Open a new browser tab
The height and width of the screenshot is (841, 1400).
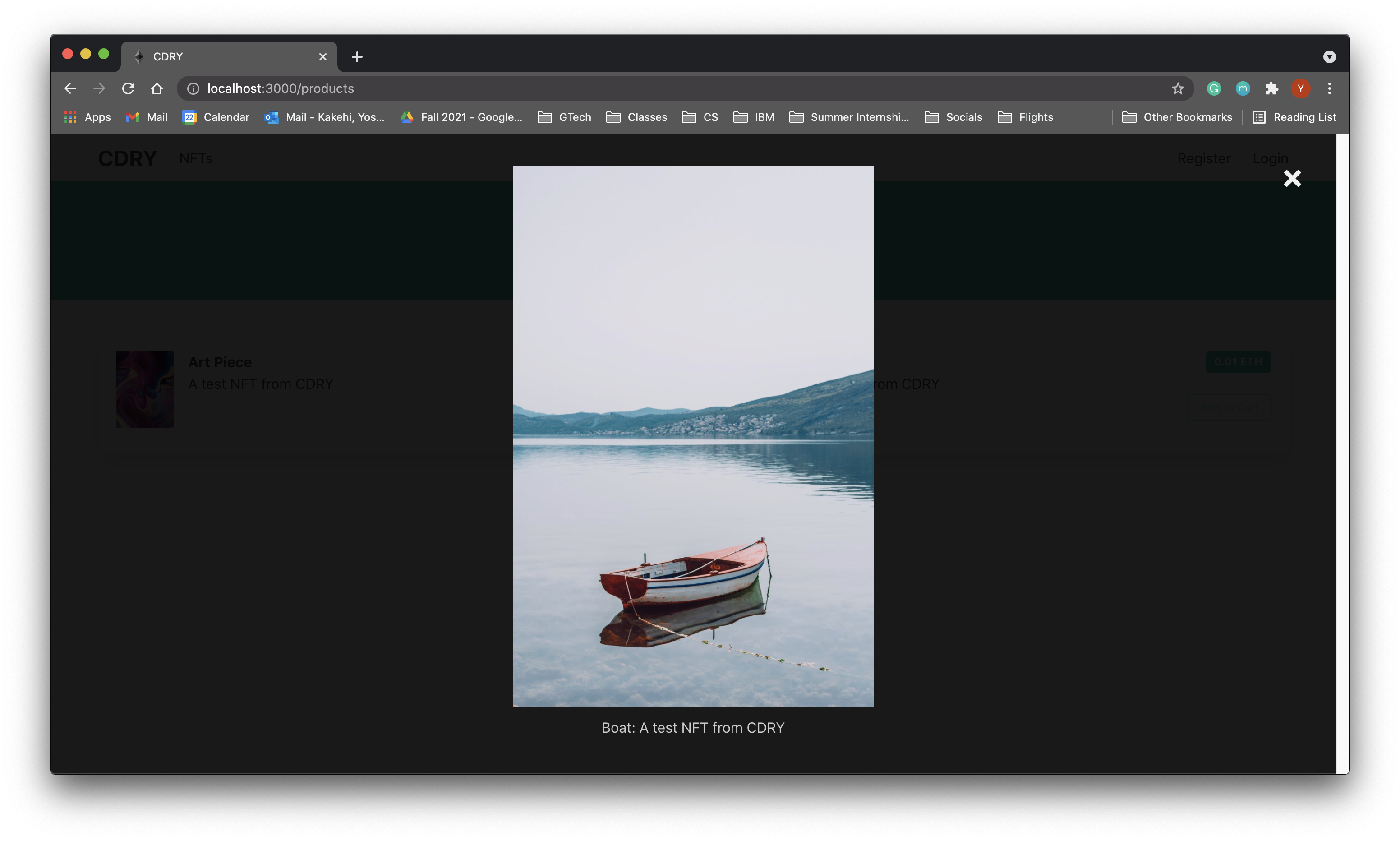click(357, 57)
